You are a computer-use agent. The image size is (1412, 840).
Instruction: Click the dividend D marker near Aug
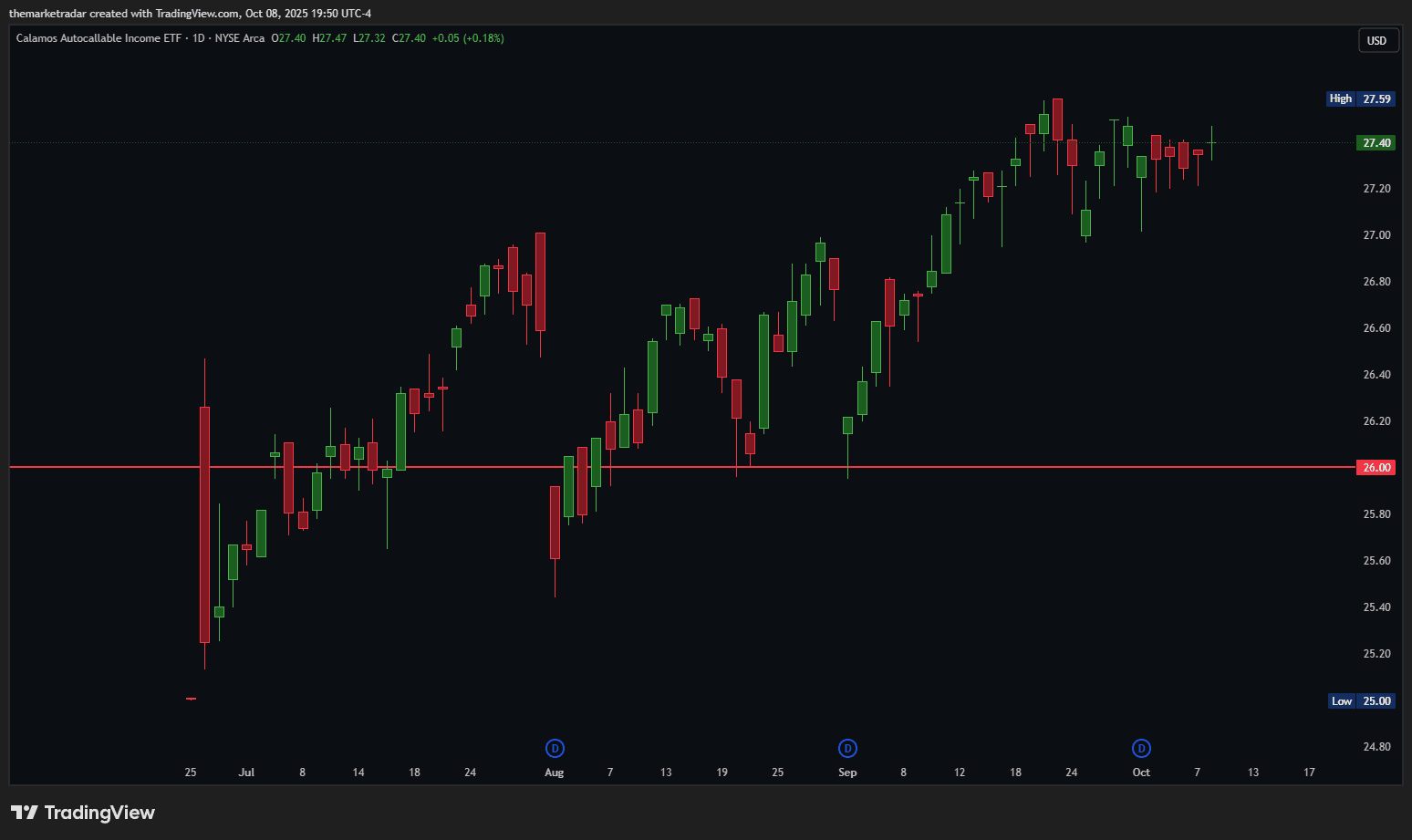point(555,749)
